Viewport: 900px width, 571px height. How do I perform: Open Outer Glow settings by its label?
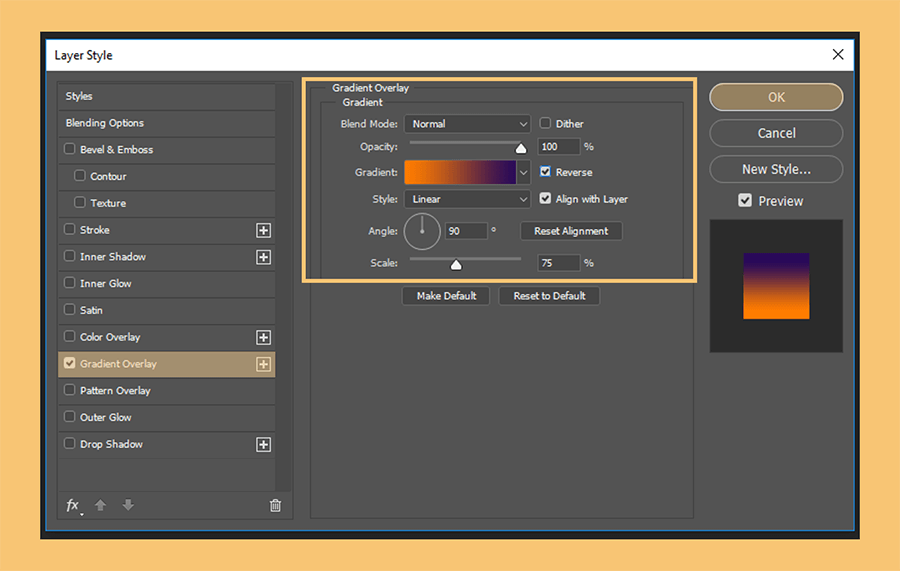click(x=106, y=417)
